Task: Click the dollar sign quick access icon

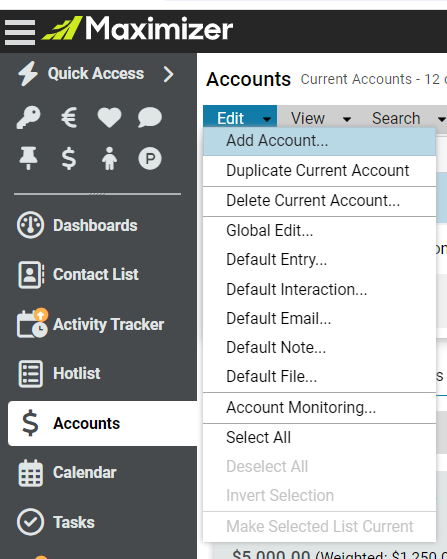Action: (x=69, y=158)
